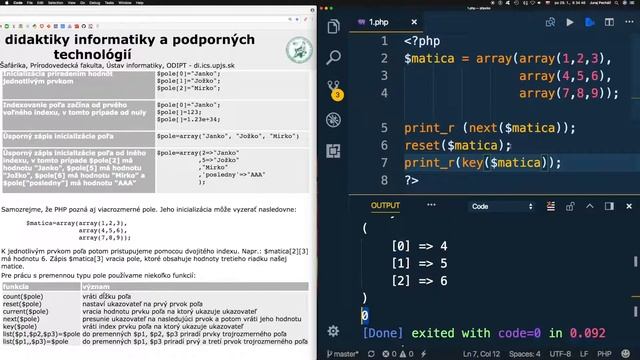This screenshot has width=640, height=360.
Task: Click the reset($matica) code line
Action: coord(458,145)
